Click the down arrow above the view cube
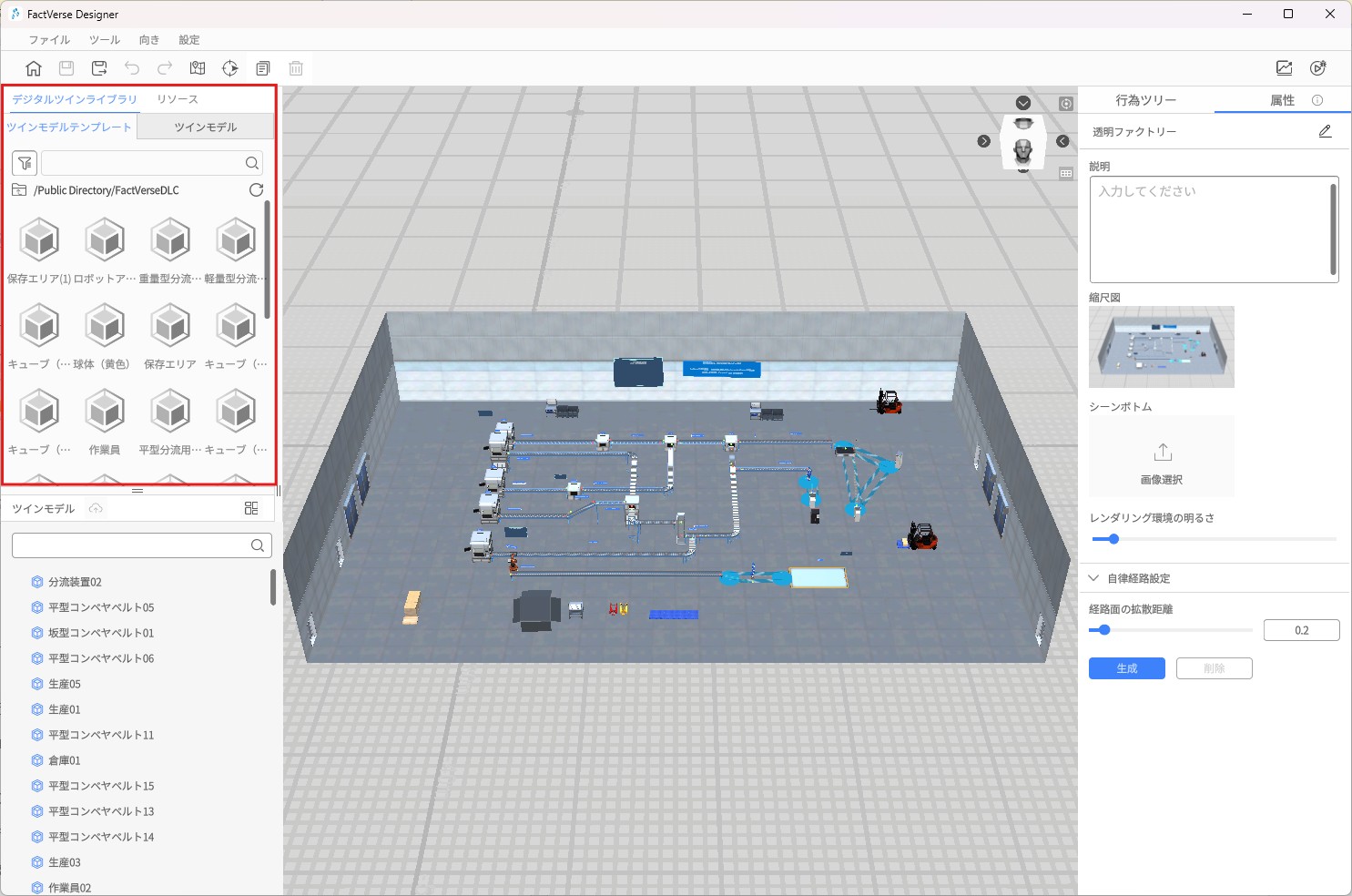The image size is (1352, 896). tap(1023, 103)
